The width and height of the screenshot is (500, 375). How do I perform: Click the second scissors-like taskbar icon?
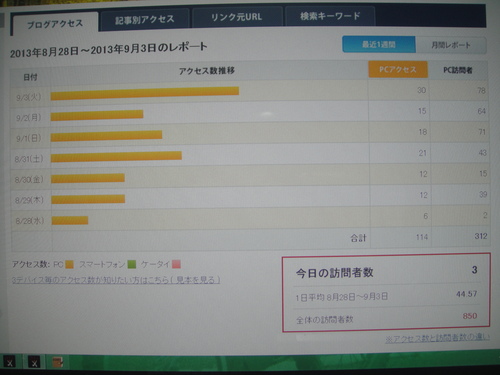(34, 362)
